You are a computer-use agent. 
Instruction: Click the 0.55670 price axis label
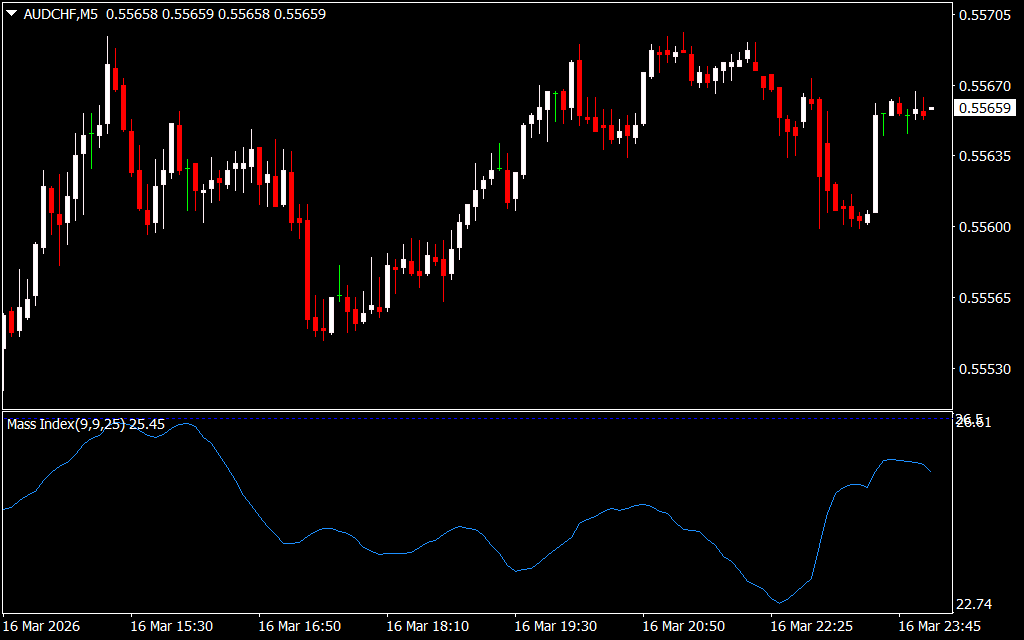pos(985,86)
